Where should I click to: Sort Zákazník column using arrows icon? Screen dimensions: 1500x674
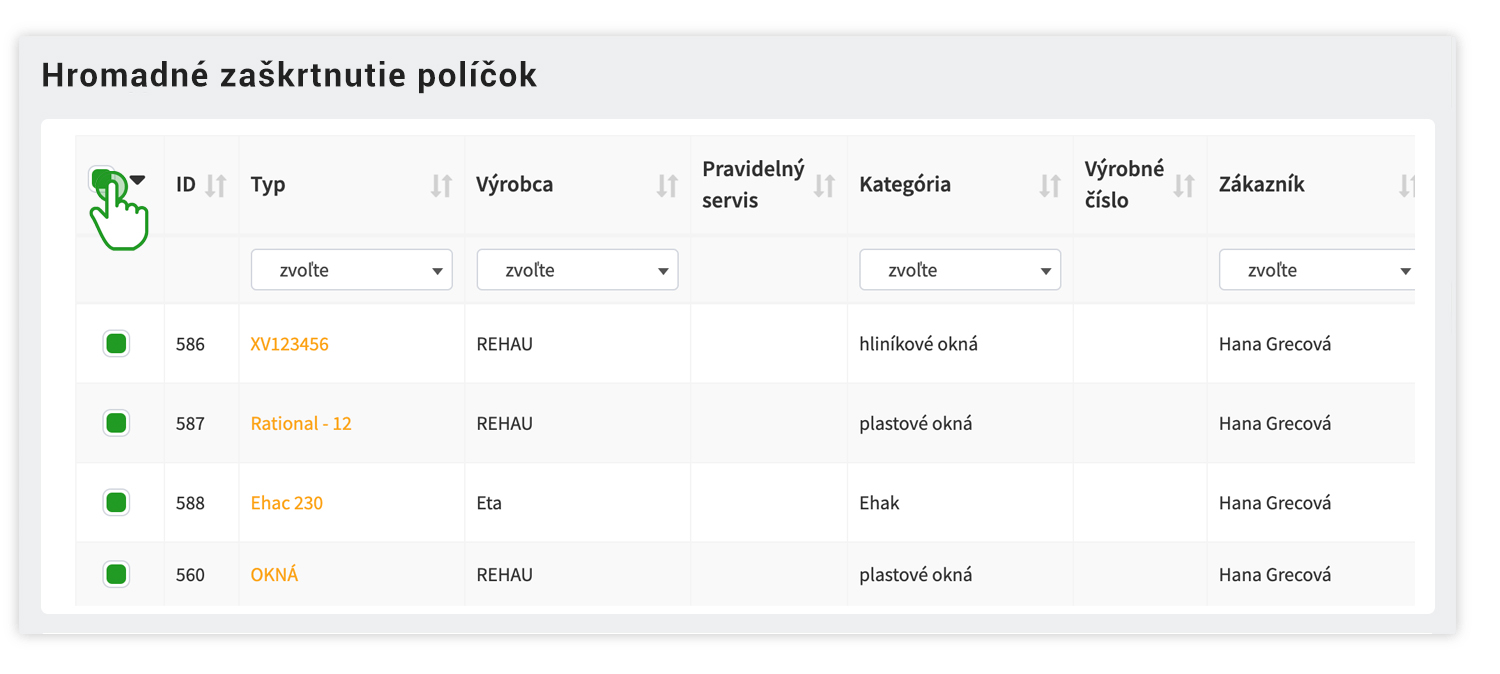tap(1407, 185)
